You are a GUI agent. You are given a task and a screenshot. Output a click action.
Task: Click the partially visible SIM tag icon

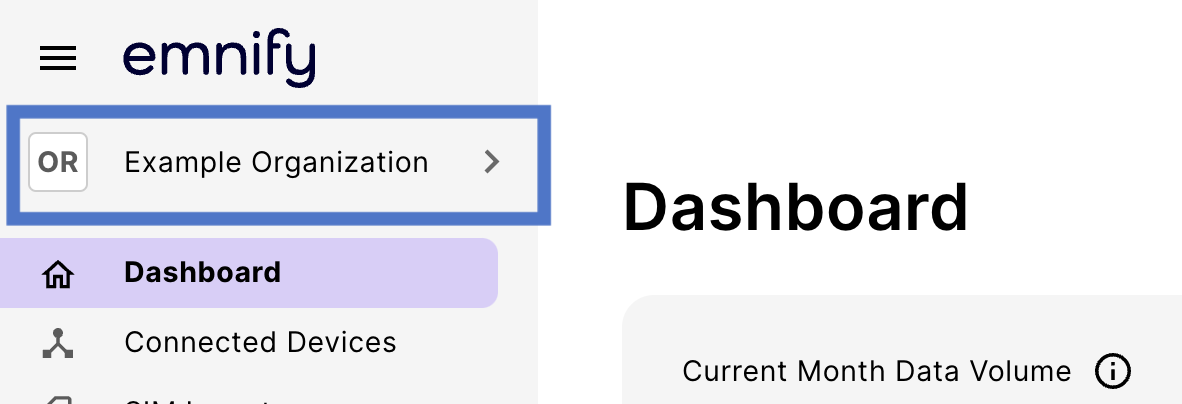pos(58,400)
